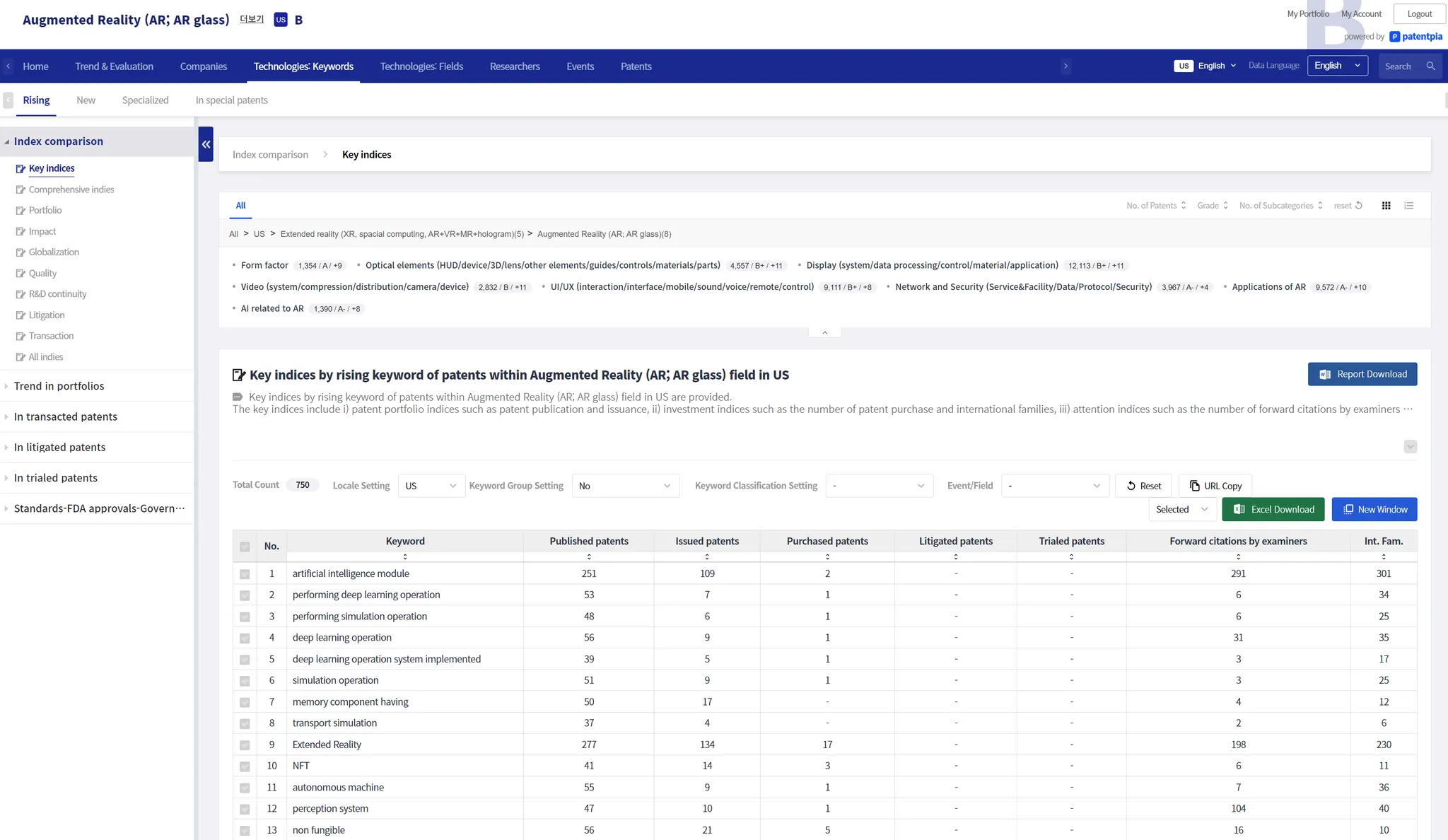Toggle the select-all header checkbox
The image size is (1448, 840).
pyautogui.click(x=245, y=547)
